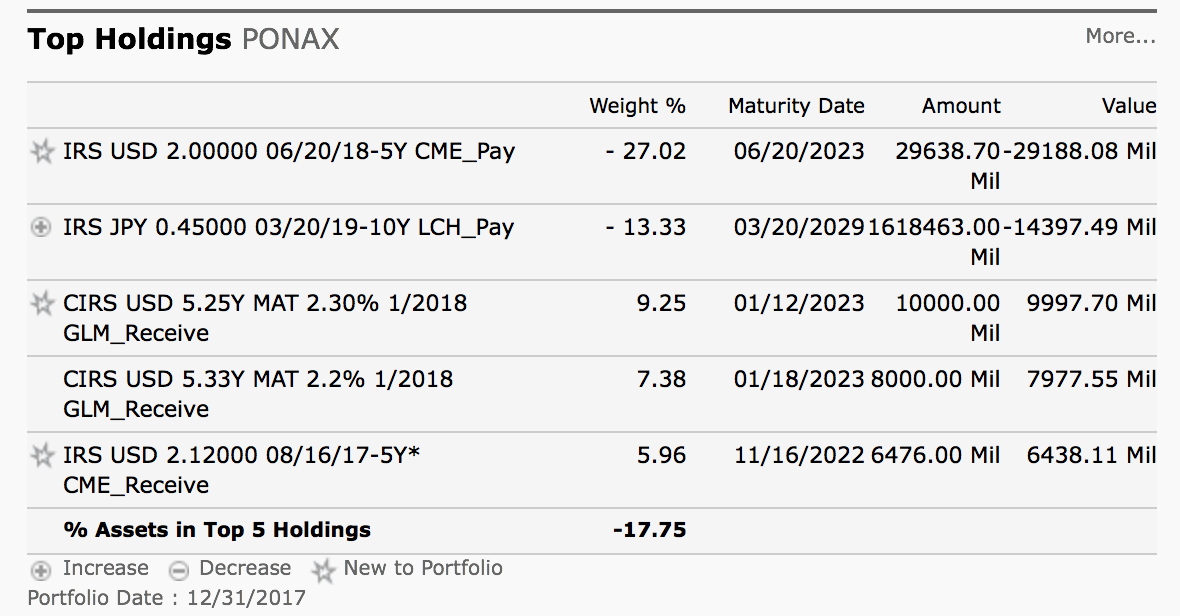
Task: Open IRS USD 2.00000 06/20/18-5Y CME_Pay holding
Action: 289,151
